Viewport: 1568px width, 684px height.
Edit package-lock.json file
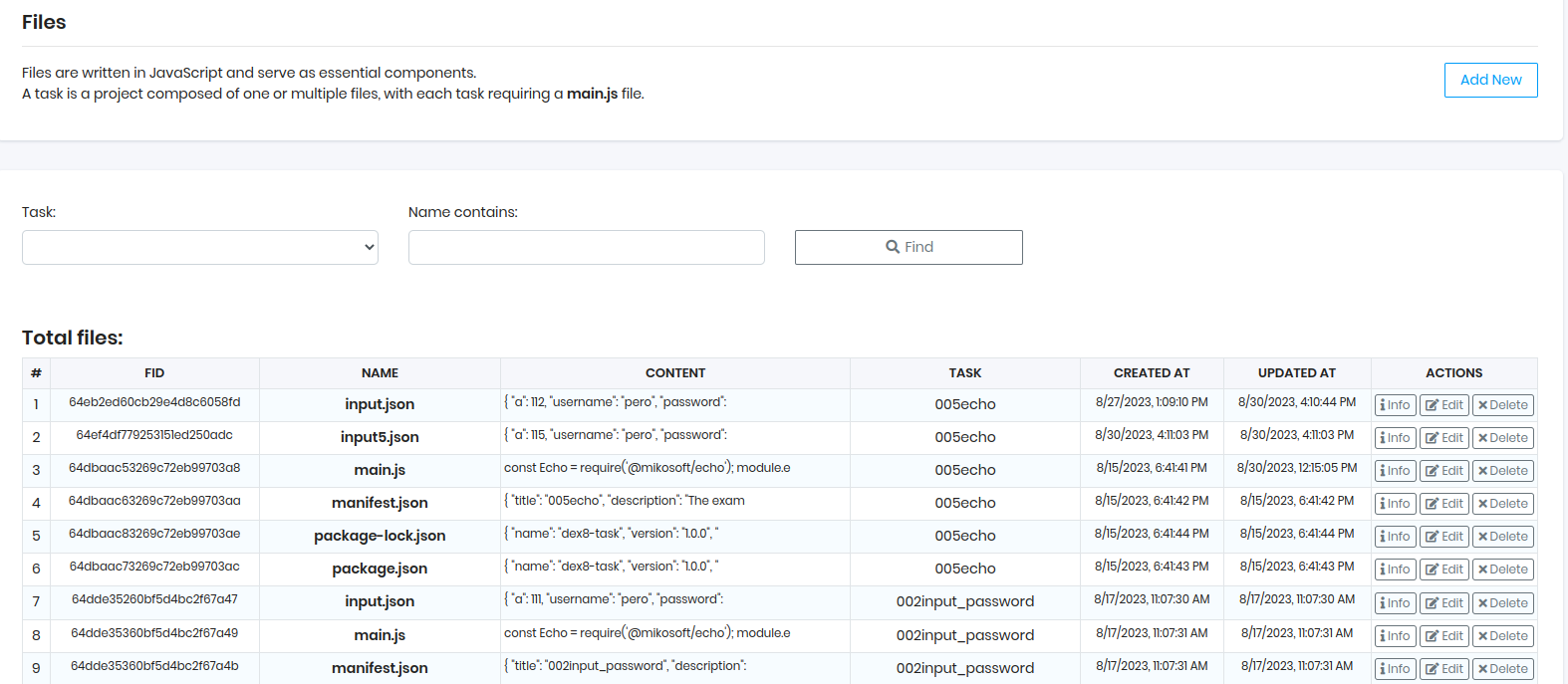coord(1443,537)
